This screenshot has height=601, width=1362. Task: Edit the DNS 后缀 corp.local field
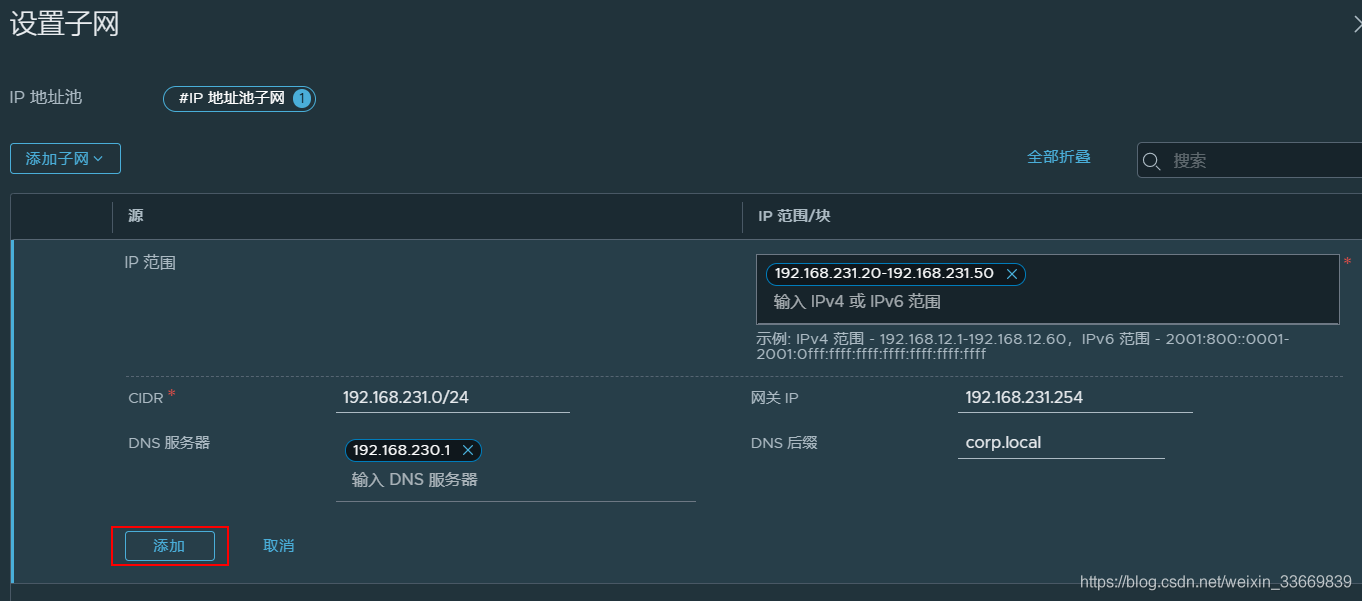[x=1060, y=443]
